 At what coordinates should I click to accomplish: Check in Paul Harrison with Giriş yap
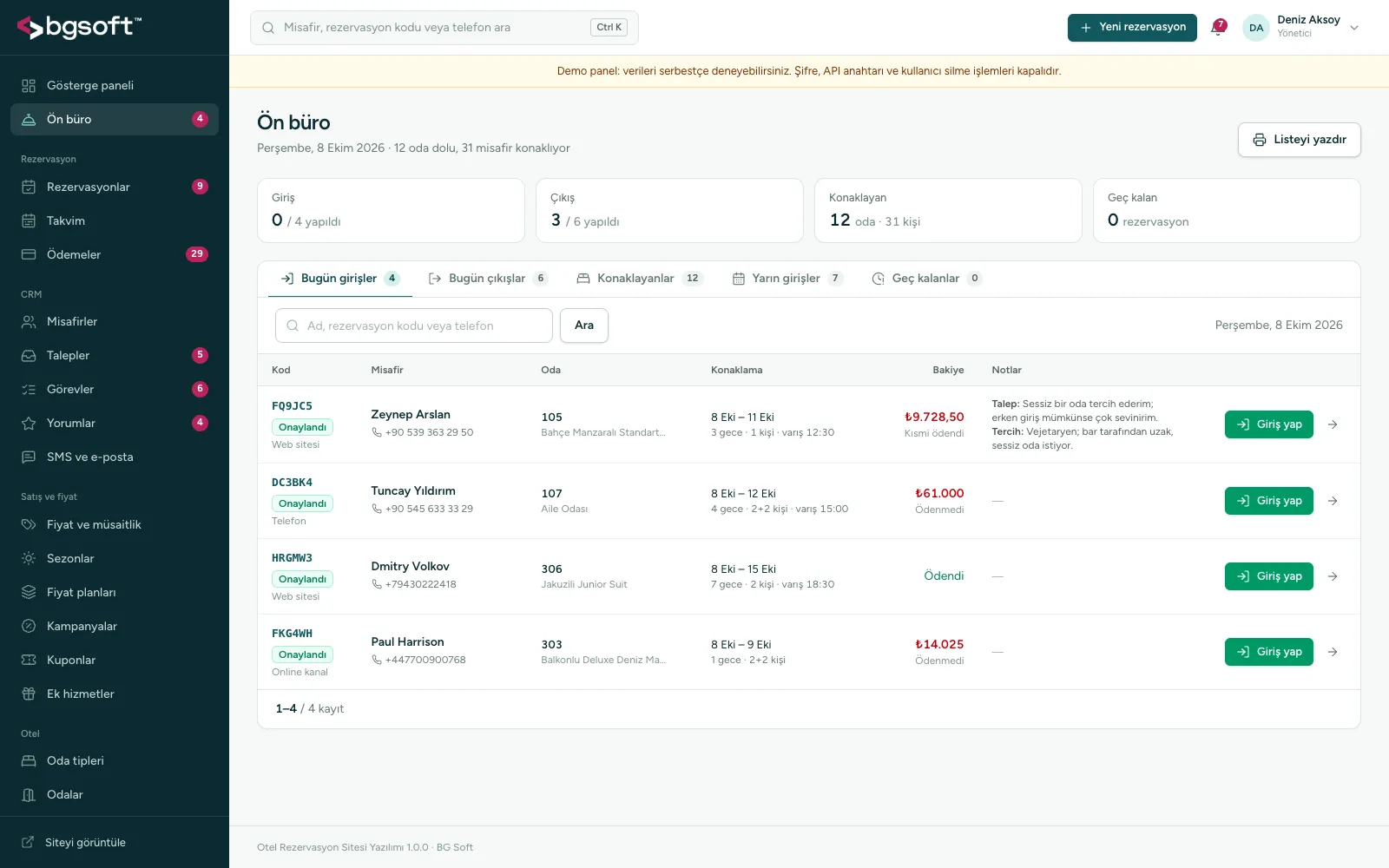point(1269,652)
